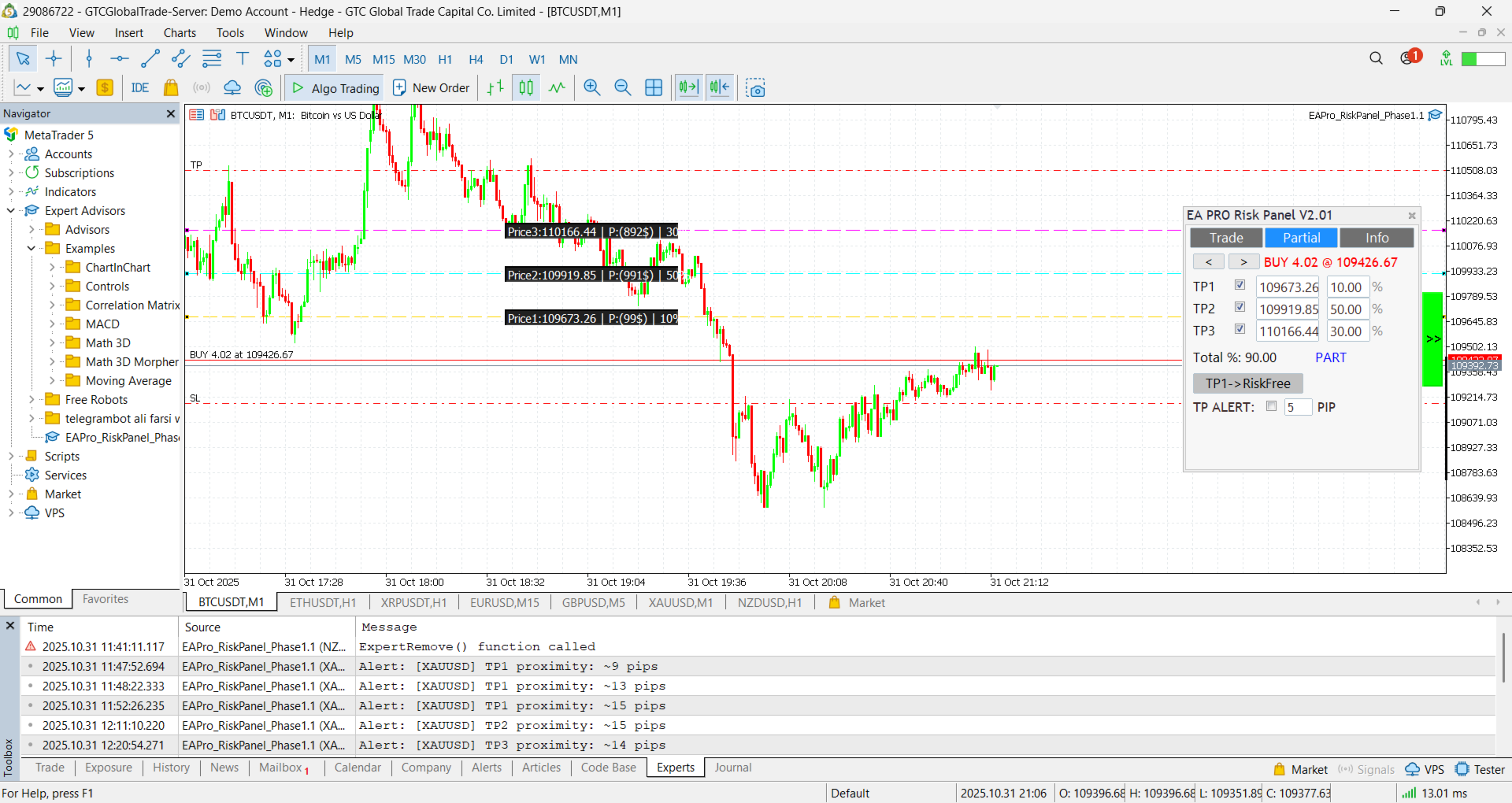The height and width of the screenshot is (803, 1512).
Task: Open the Tools menu
Action: [230, 33]
